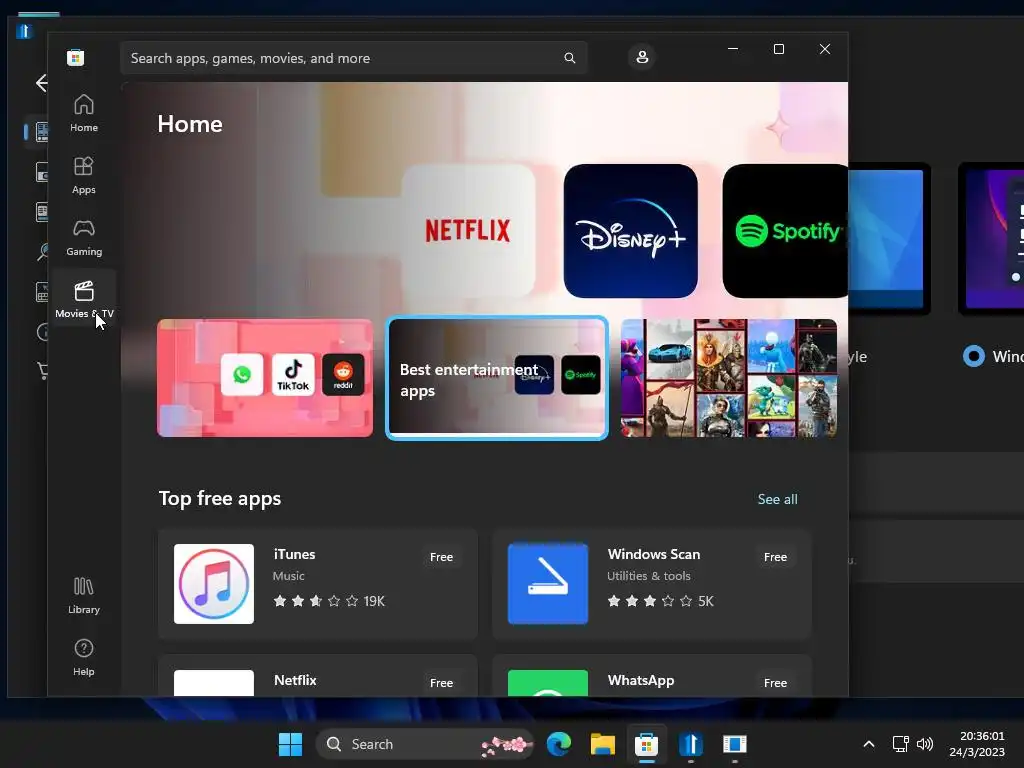Image resolution: width=1024 pixels, height=768 pixels.
Task: Open the WhatsApp app listing title
Action: [641, 680]
